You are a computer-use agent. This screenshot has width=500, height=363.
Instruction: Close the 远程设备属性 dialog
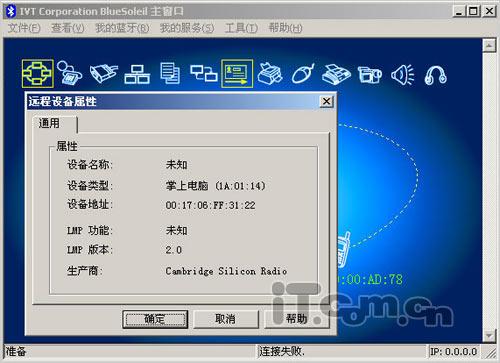coord(326,101)
